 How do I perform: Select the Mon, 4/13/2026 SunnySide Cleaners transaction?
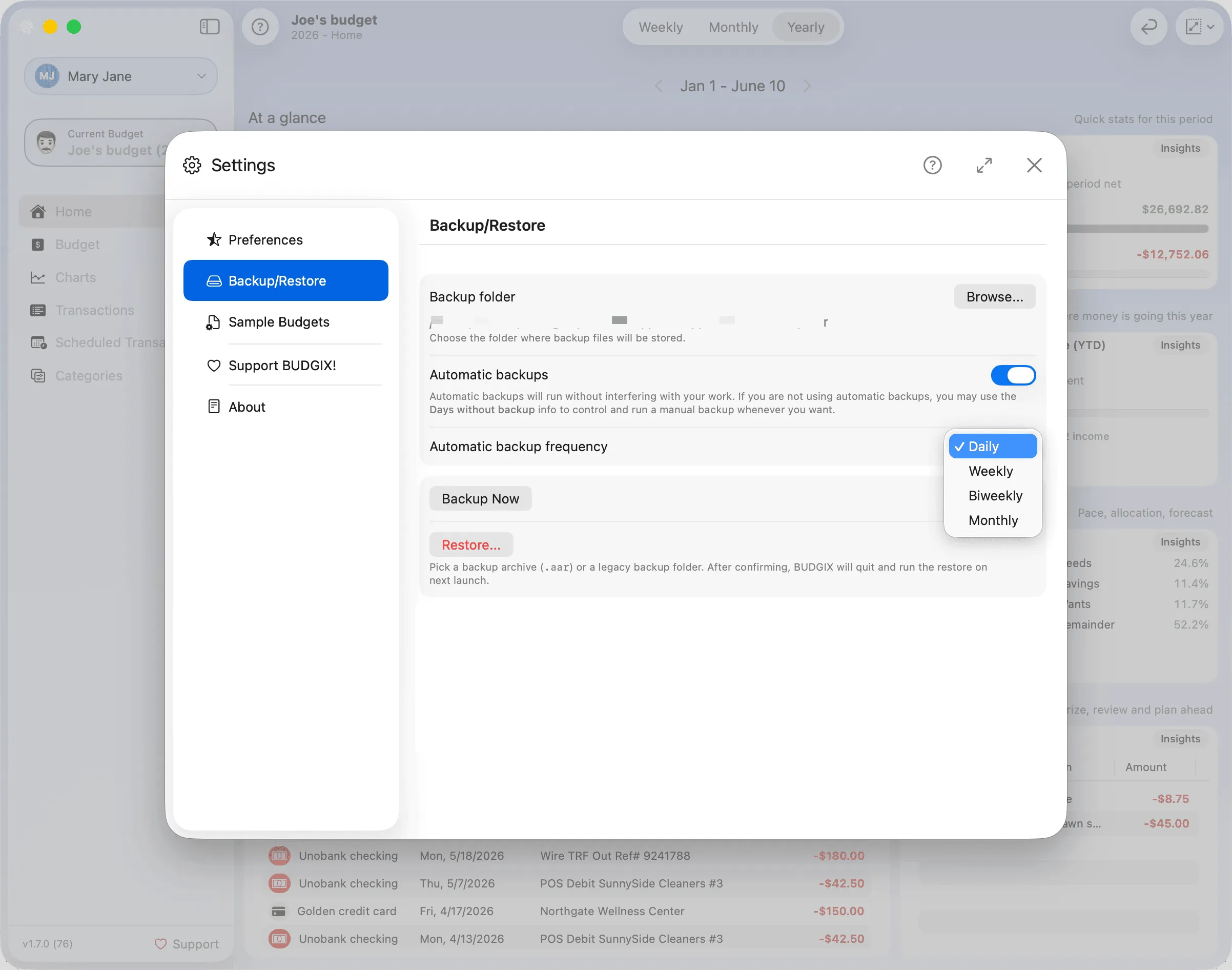click(567, 939)
